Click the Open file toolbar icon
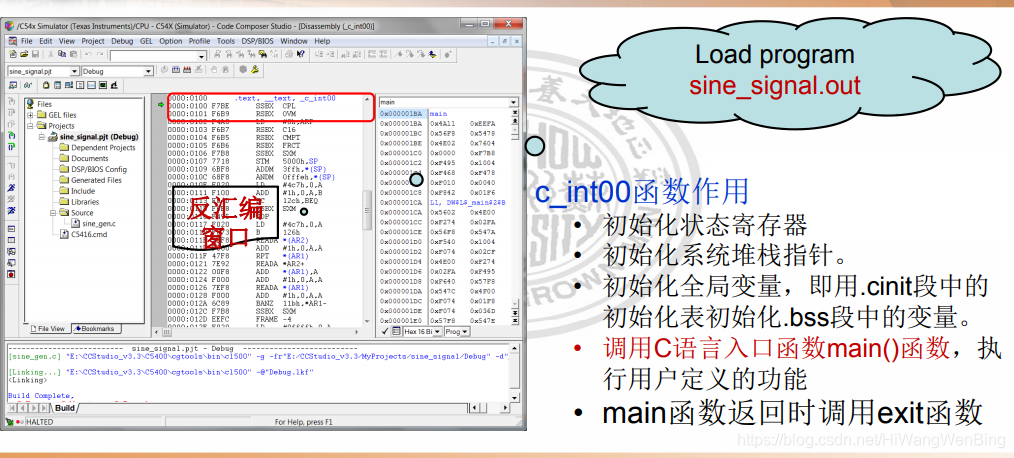The height and width of the screenshot is (458, 1014). point(24,54)
